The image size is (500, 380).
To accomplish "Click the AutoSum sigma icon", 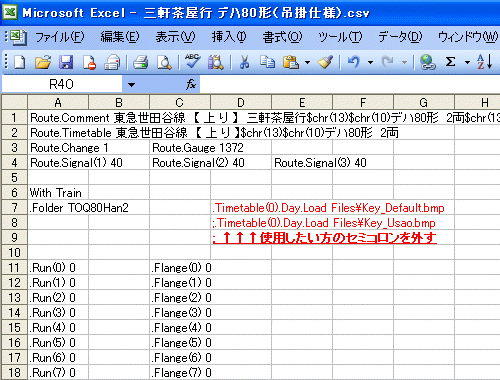I will pyautogui.click(x=451, y=62).
